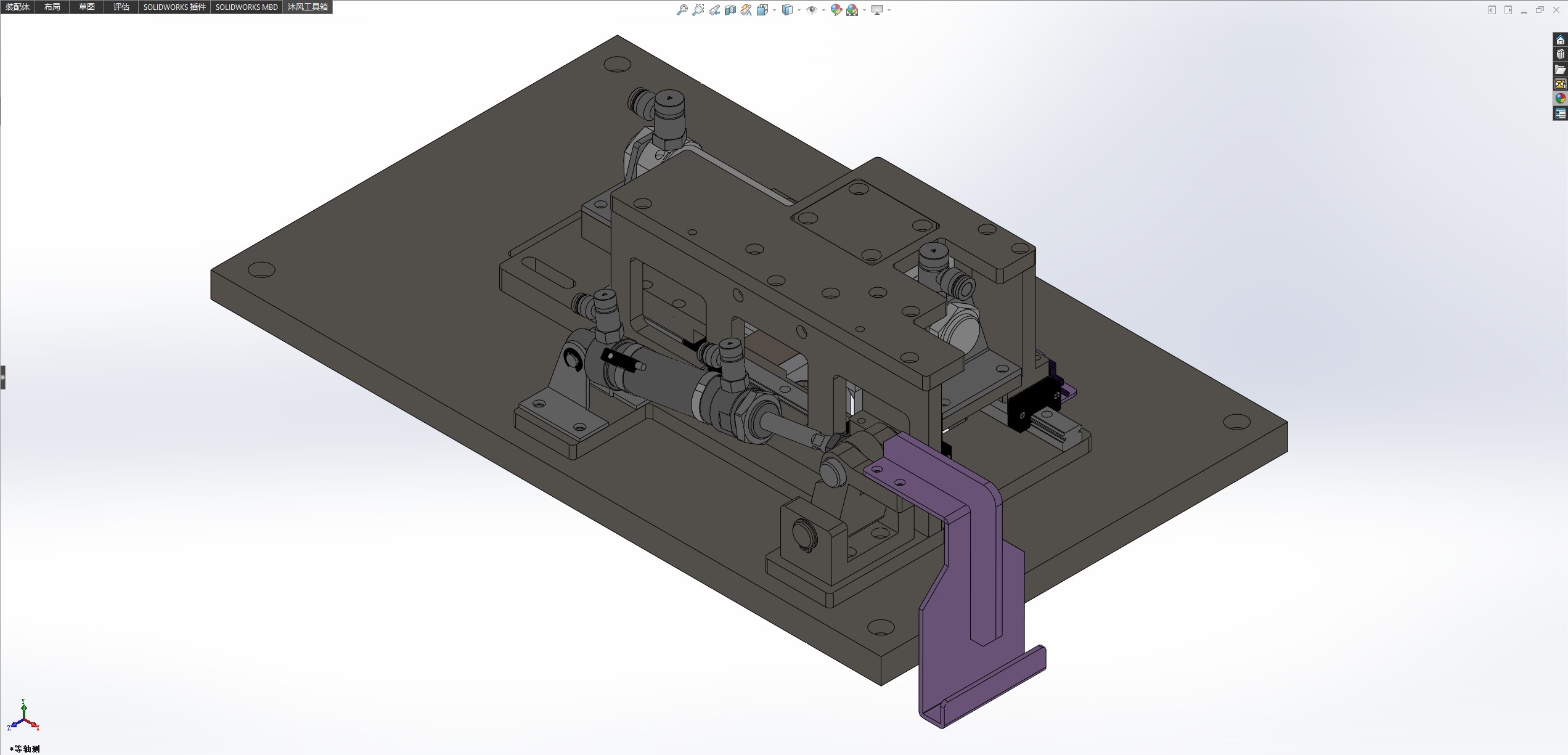1568x755 pixels.
Task: Expand the View Settings monitor dropdown arrow
Action: tap(889, 10)
